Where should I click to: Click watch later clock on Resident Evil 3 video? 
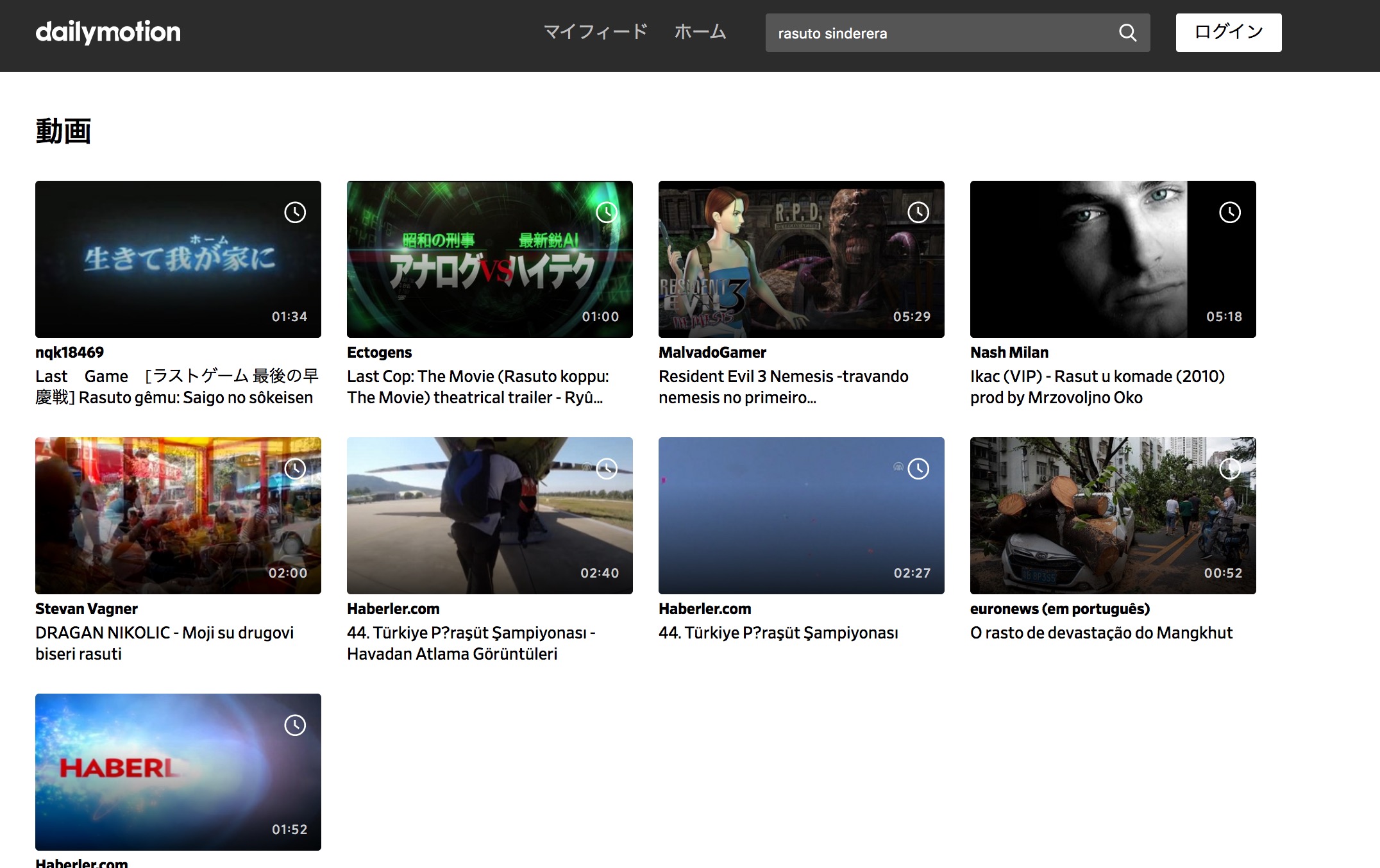[918, 212]
